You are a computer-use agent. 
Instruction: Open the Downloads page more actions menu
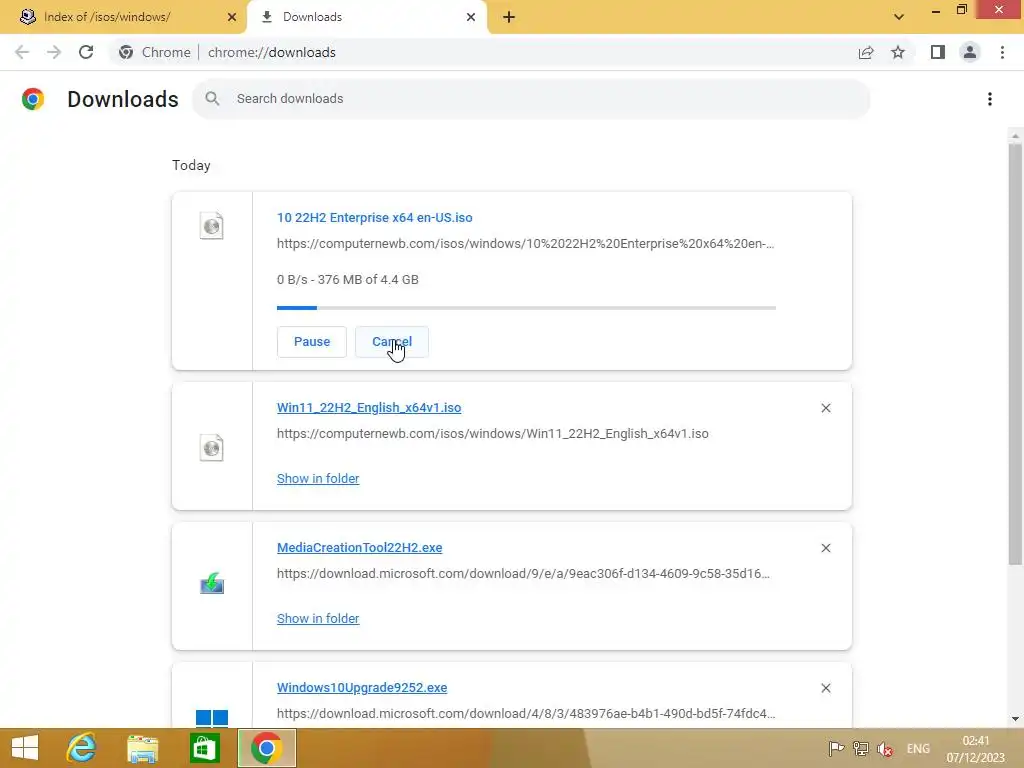pos(990,99)
